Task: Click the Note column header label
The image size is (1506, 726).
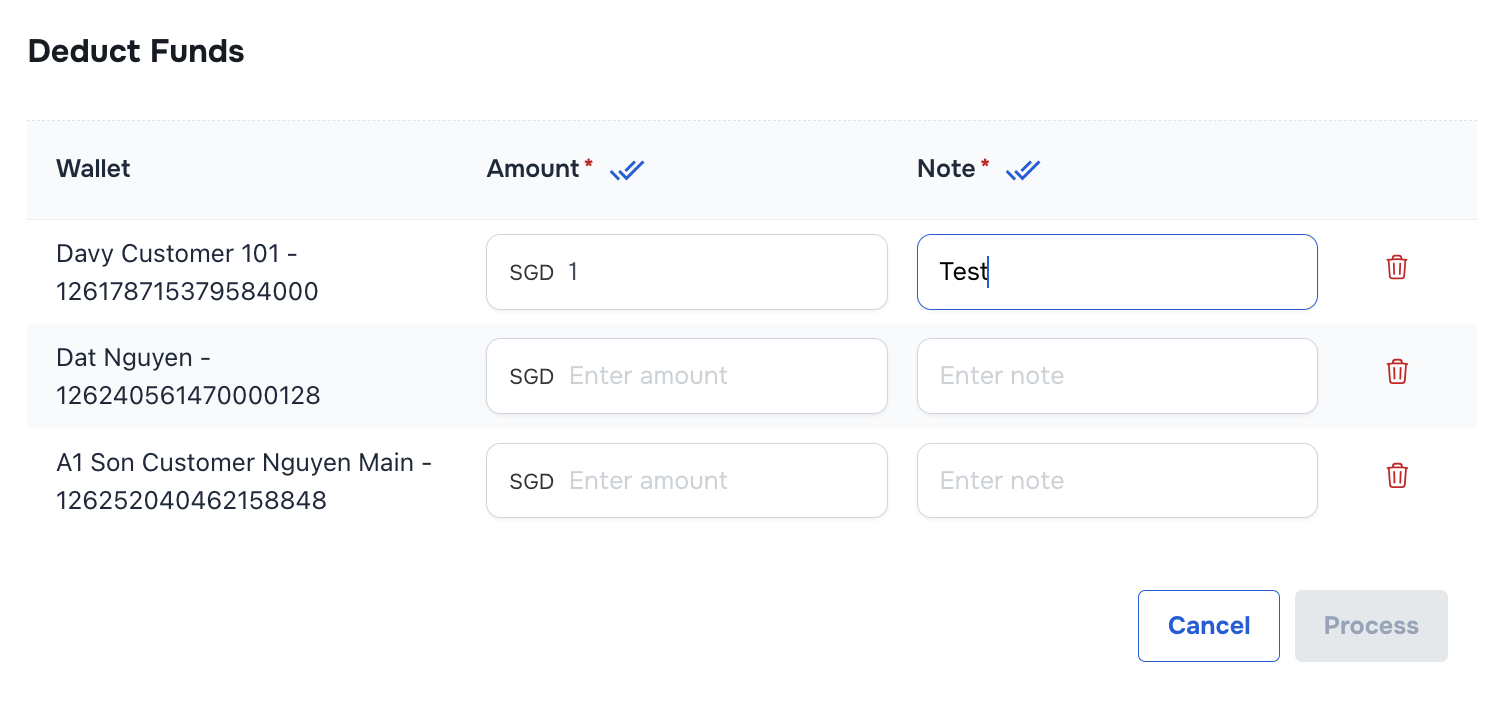Action: 948,168
